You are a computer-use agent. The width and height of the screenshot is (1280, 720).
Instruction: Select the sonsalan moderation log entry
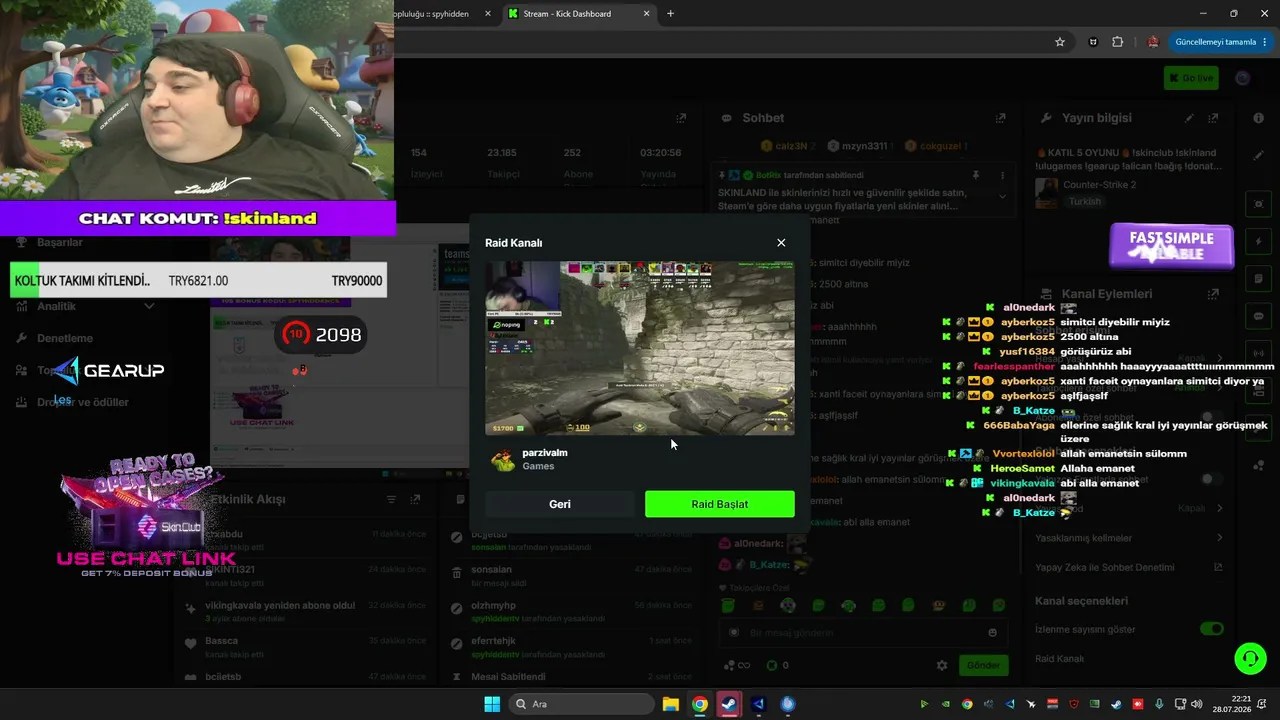570,574
